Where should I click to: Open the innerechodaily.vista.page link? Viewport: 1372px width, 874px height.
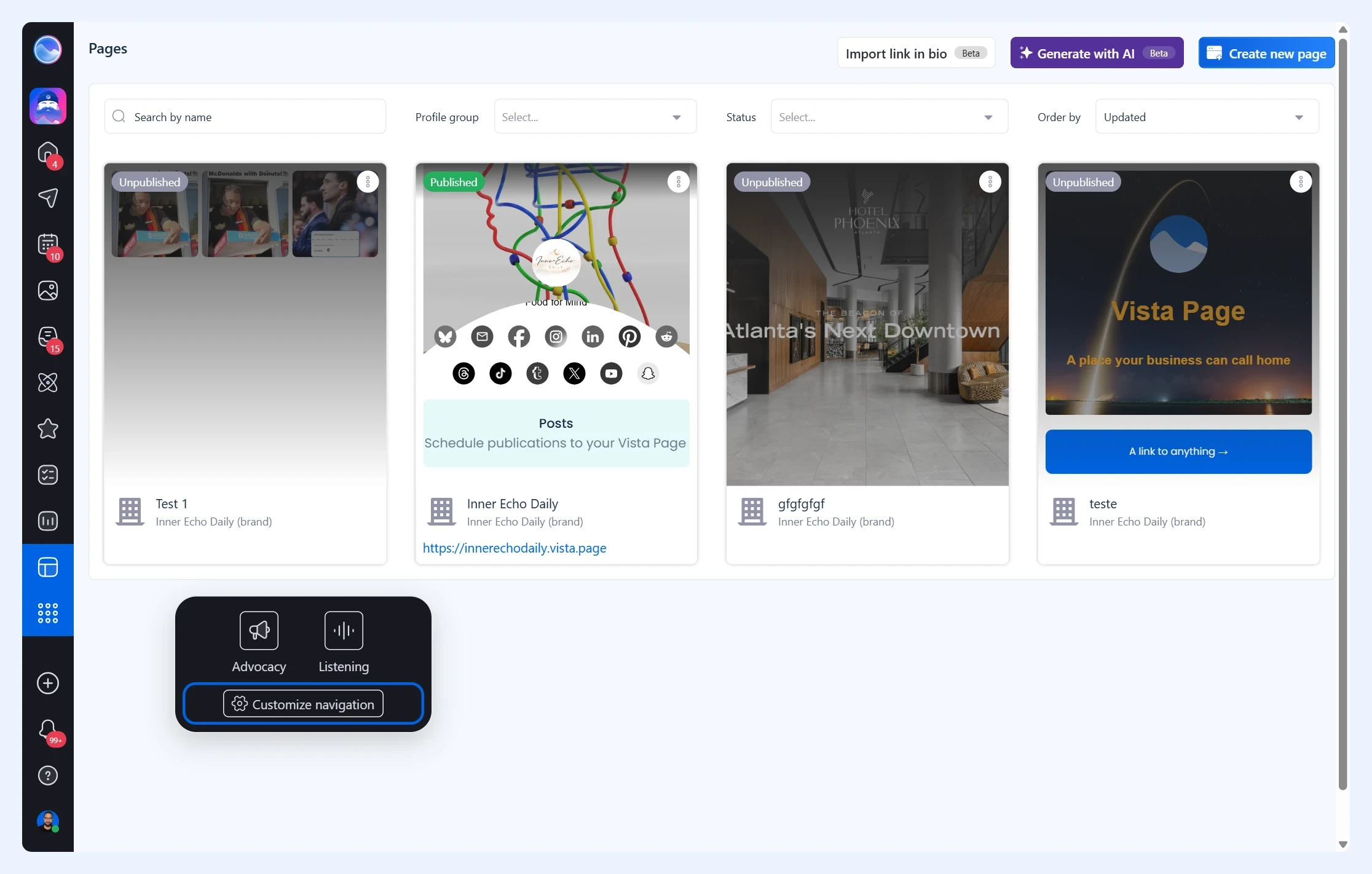coord(514,548)
